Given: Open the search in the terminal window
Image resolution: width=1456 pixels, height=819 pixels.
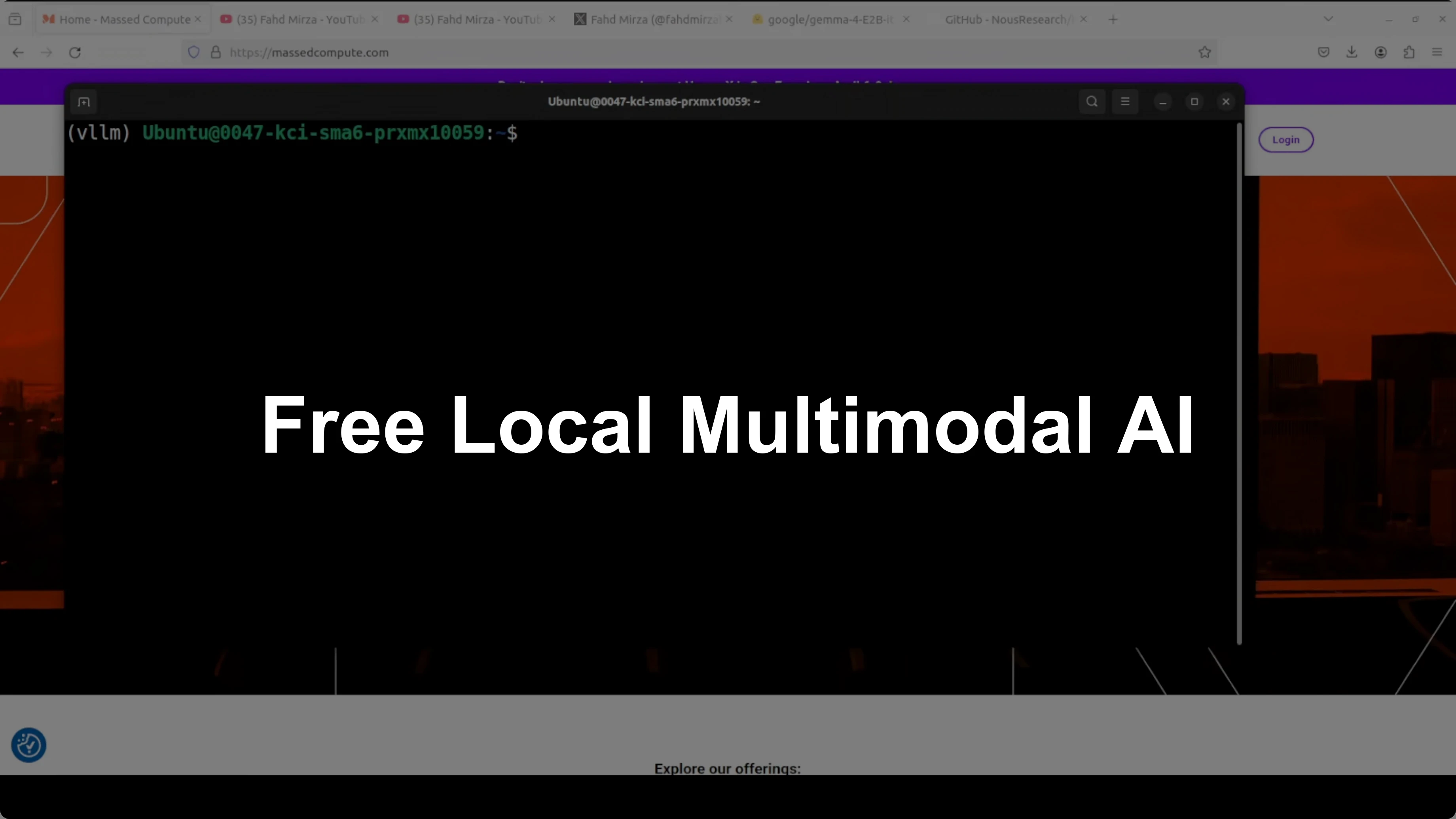Looking at the screenshot, I should 1092,102.
